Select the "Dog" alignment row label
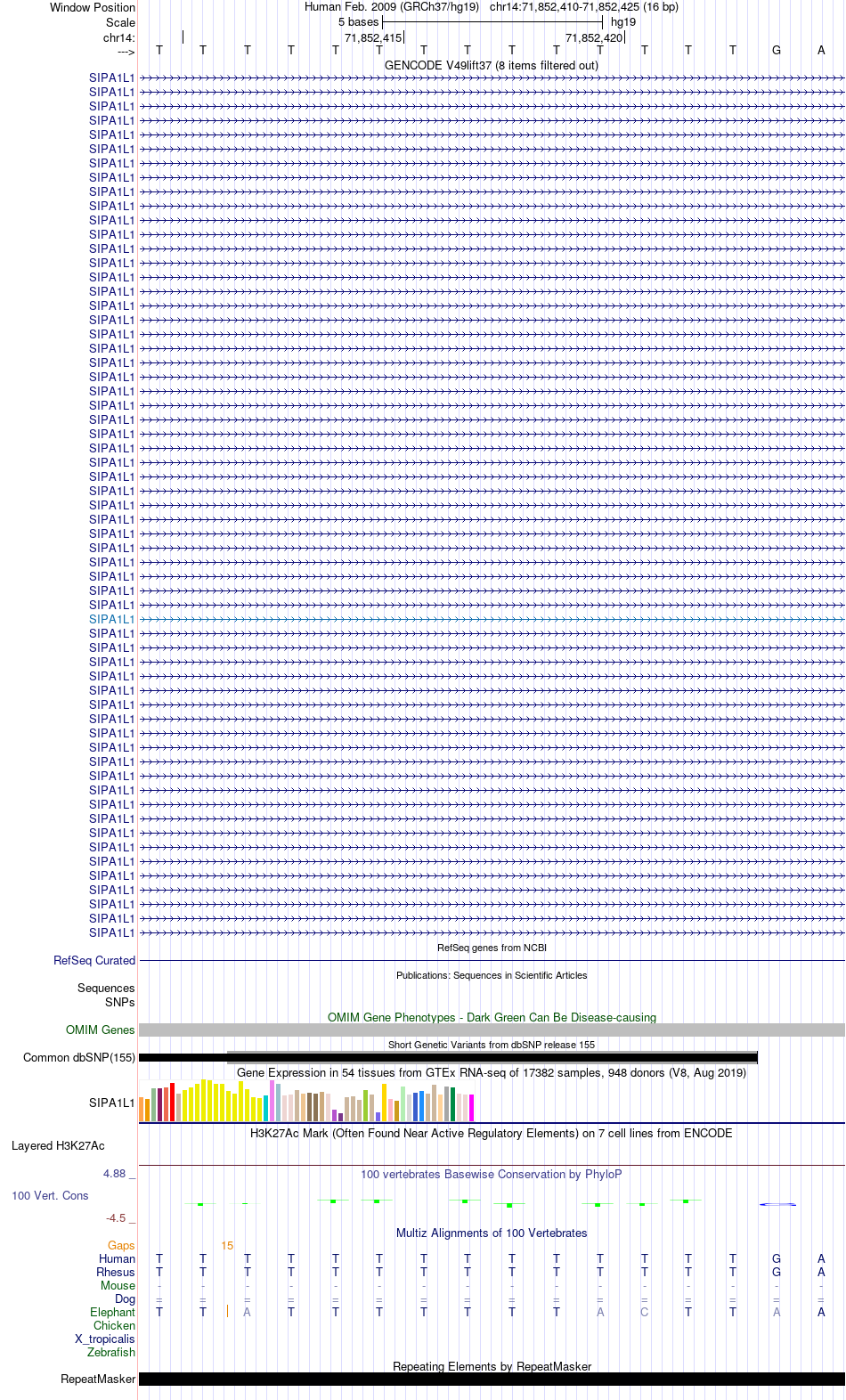Screen dimensions: 846x1400 coord(125,1298)
